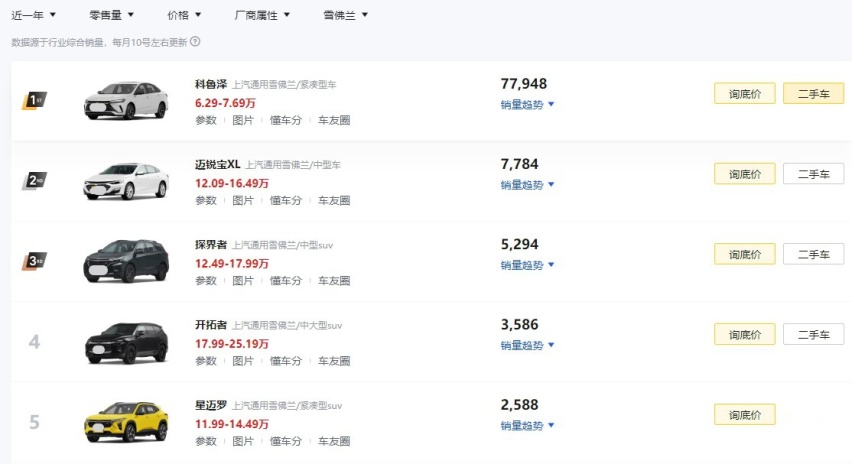The image size is (852, 464).
Task: Click the help question mark icon
Action: pos(195,41)
